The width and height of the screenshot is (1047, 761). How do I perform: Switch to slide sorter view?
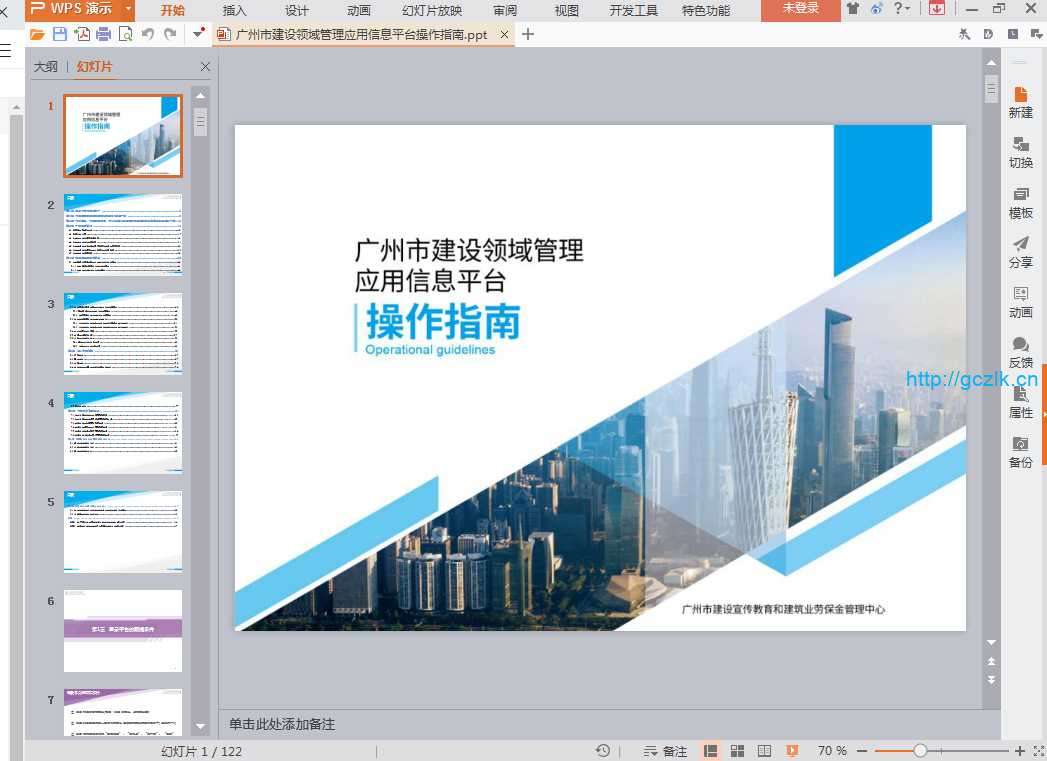(737, 751)
